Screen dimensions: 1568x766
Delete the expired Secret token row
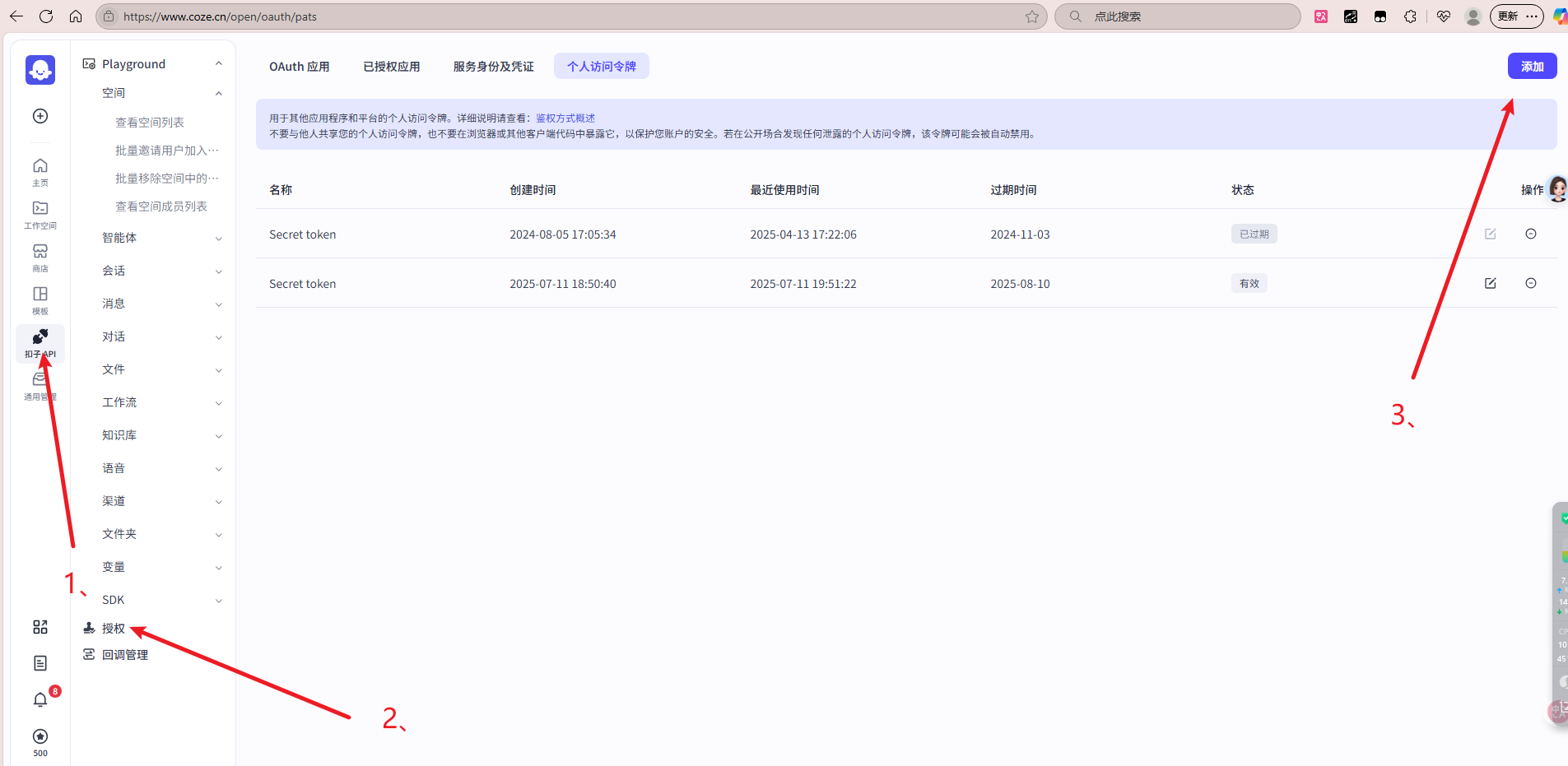(1530, 234)
